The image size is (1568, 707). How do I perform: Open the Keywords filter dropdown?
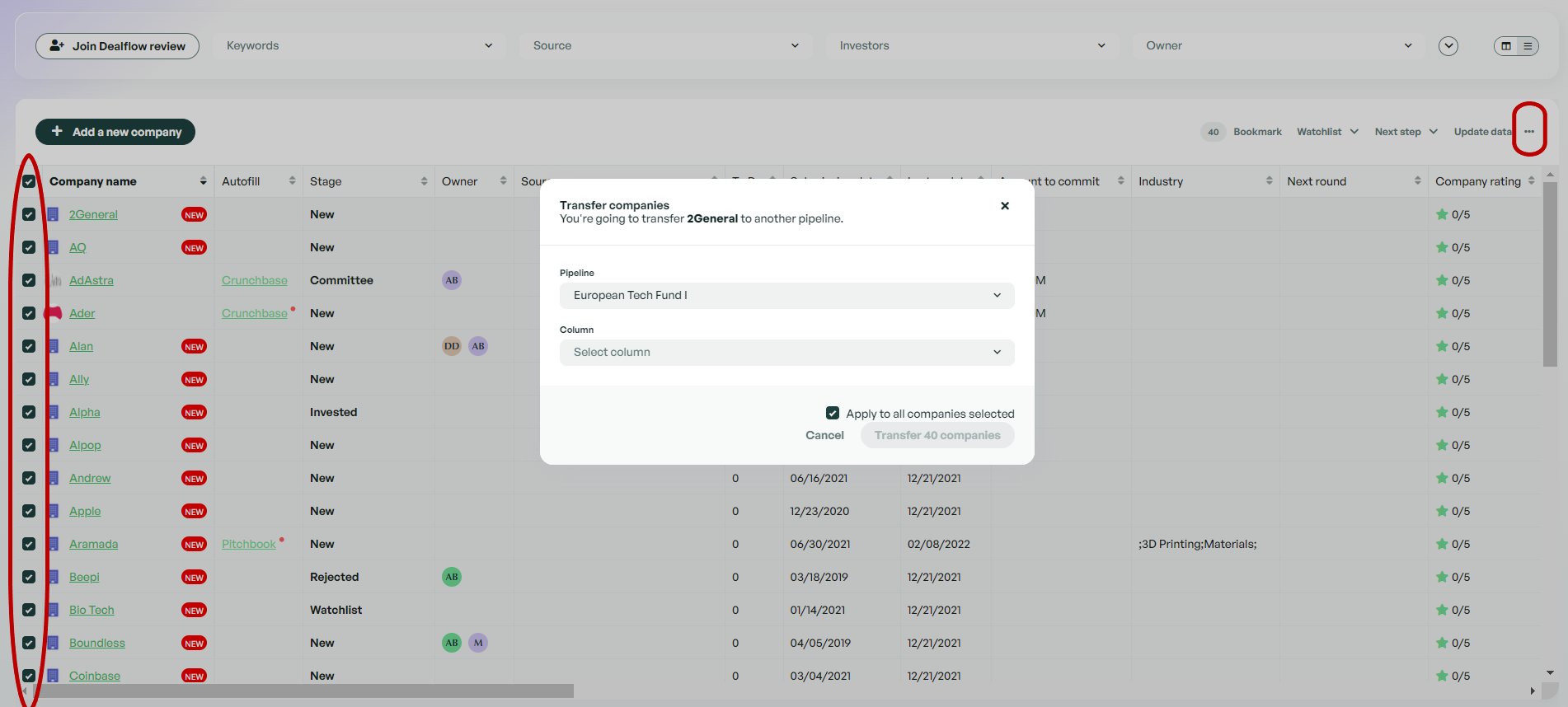tap(359, 46)
